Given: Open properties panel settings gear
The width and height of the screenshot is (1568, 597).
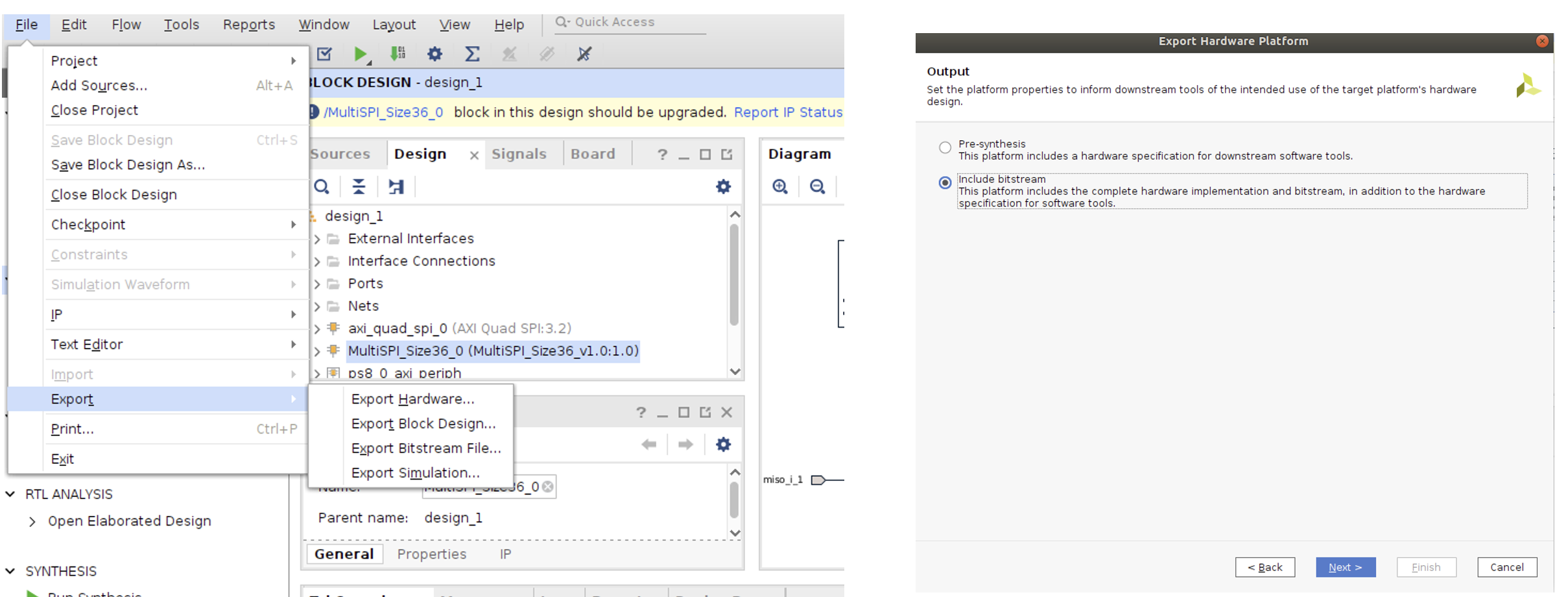Looking at the screenshot, I should point(723,445).
